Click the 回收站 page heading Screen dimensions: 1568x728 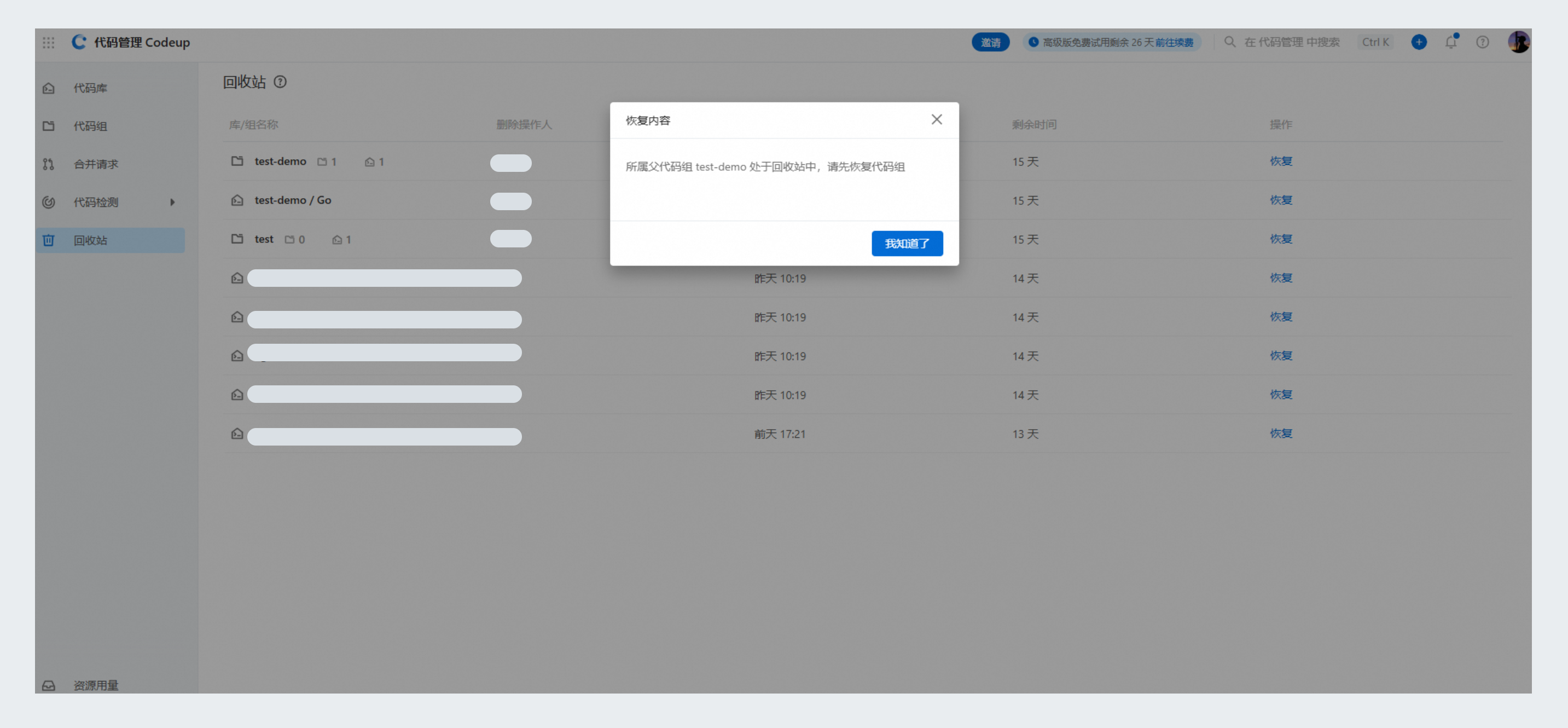pyautogui.click(x=244, y=82)
